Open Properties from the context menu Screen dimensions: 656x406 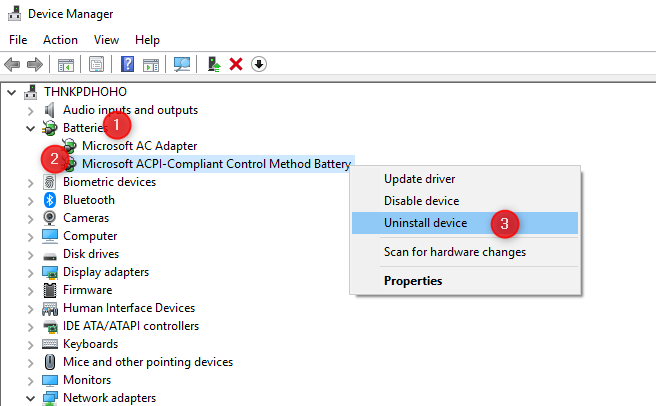click(x=465, y=281)
